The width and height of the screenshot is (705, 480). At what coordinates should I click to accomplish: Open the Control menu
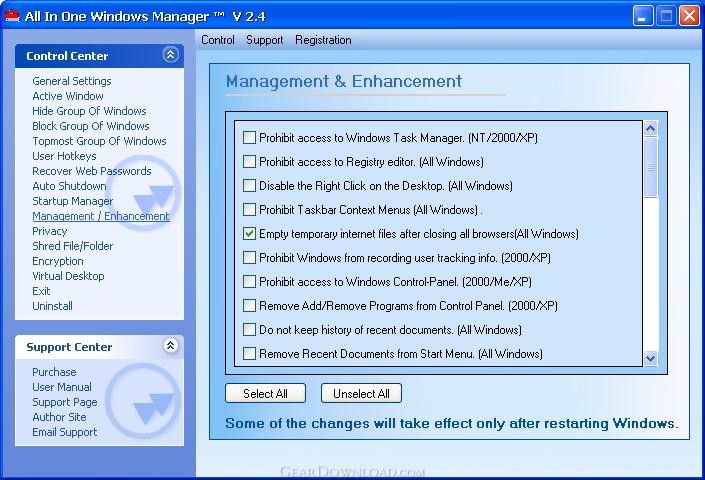(218, 40)
